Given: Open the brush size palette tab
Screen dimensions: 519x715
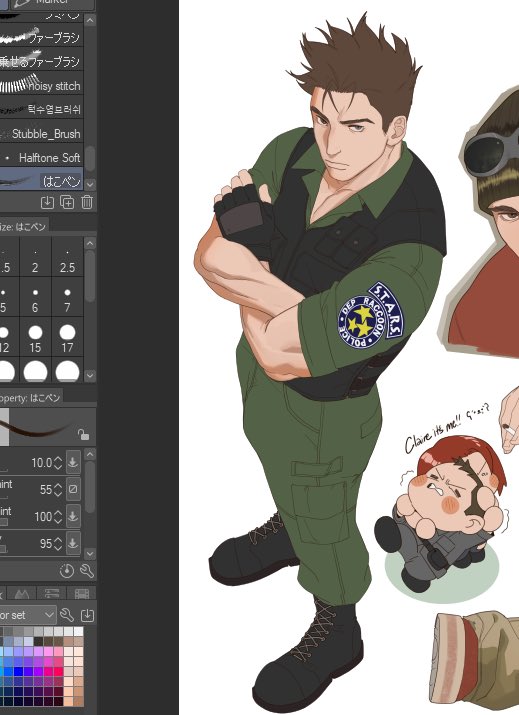Looking at the screenshot, I should [24, 226].
